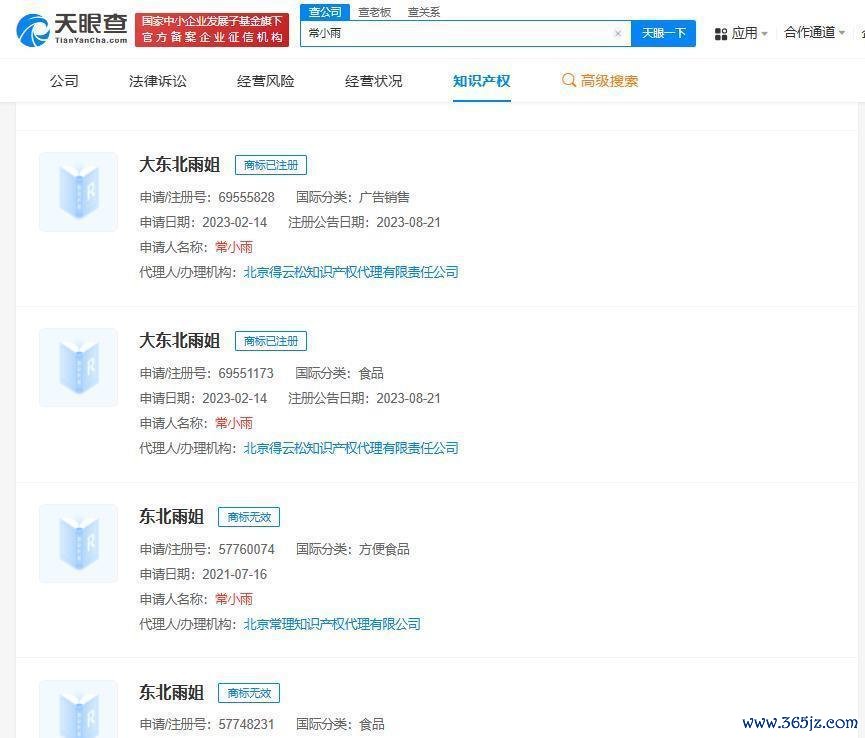This screenshot has height=738, width=865.
Task: Click the 东北雨姐 trademark image for 57760074
Action: pyautogui.click(x=78, y=544)
